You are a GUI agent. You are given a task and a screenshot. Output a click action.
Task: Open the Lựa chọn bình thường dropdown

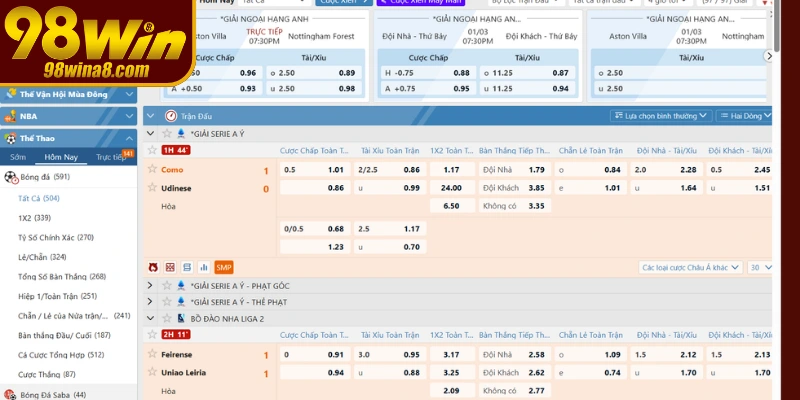(x=661, y=116)
